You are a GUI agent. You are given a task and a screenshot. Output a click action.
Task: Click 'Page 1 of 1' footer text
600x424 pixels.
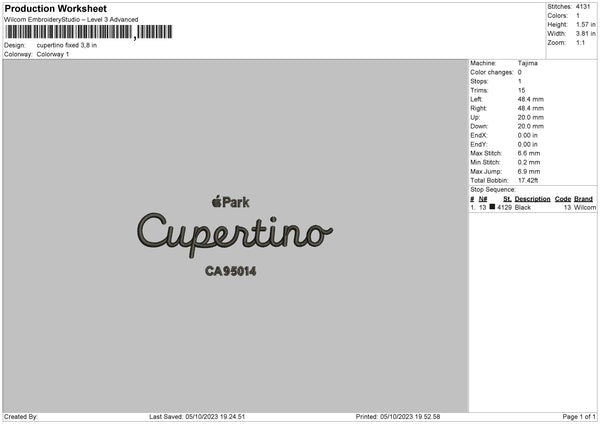pos(579,417)
